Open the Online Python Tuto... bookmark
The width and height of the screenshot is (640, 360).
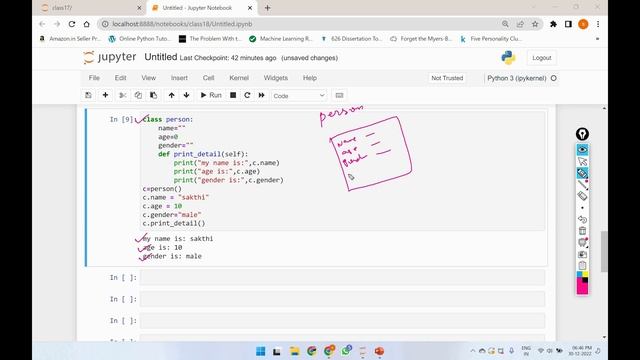(x=139, y=39)
